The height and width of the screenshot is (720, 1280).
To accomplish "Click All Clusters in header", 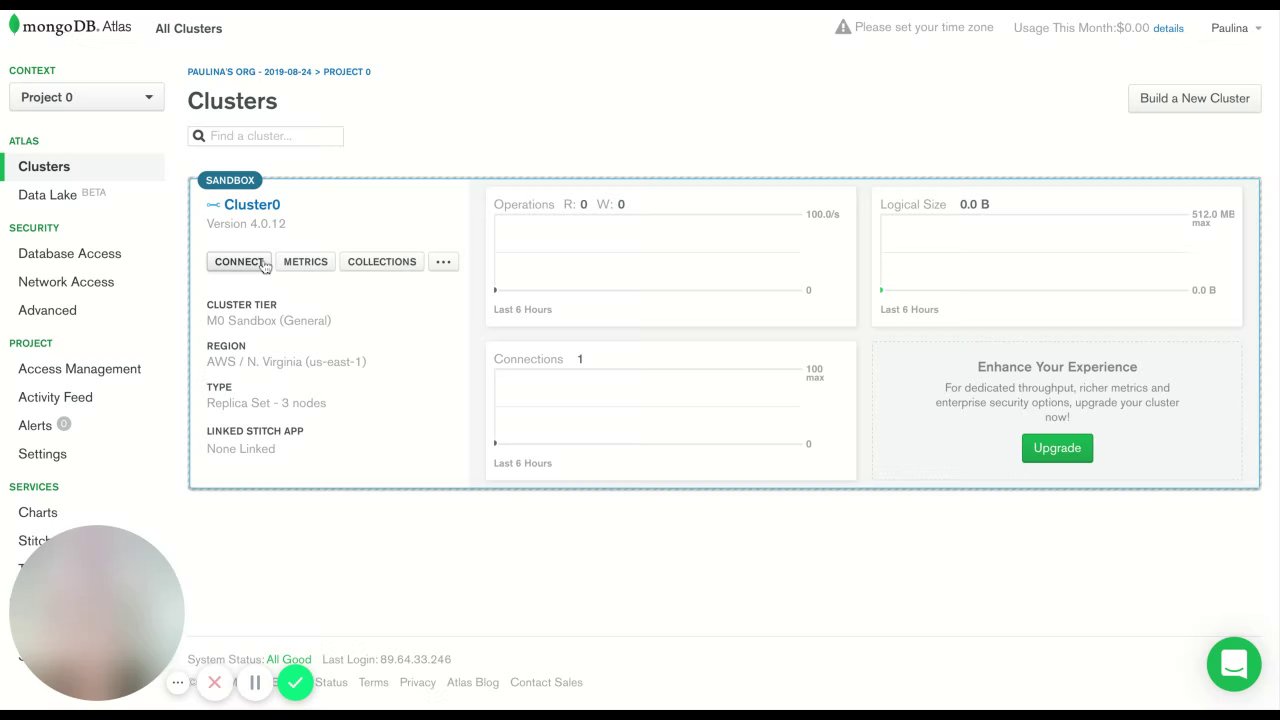I will point(188,28).
